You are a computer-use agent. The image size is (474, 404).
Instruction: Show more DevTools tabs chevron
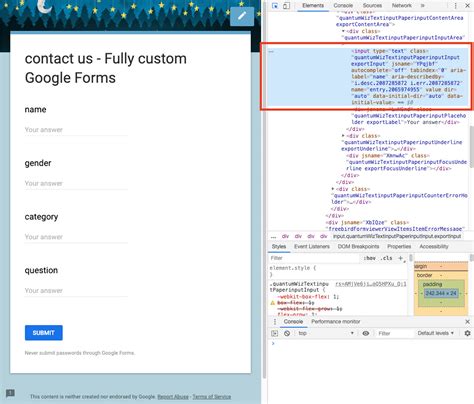pyautogui.click(x=423, y=6)
